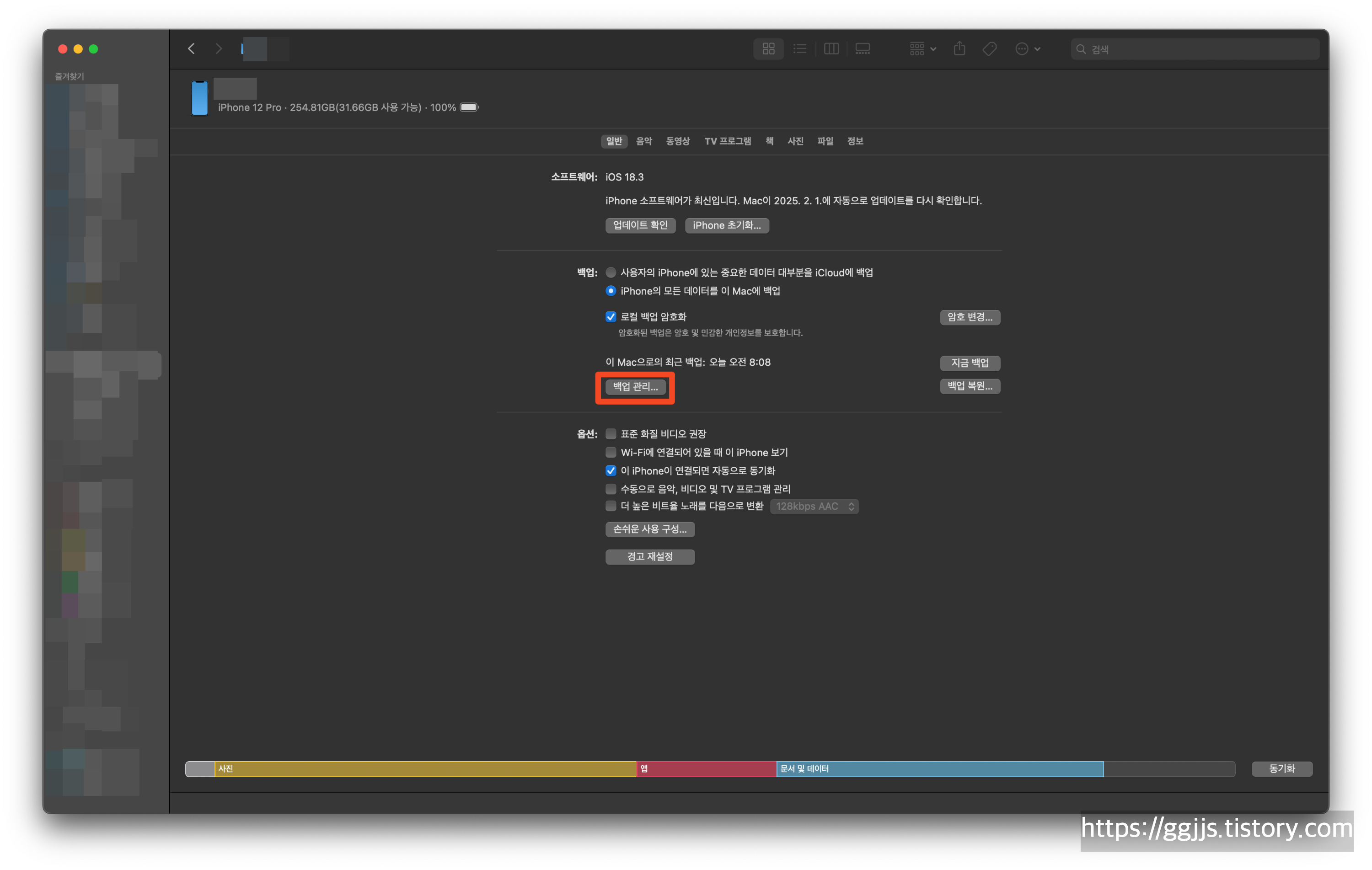Switch to the 사진 tab
This screenshot has height=870, width=1372.
[x=795, y=141]
